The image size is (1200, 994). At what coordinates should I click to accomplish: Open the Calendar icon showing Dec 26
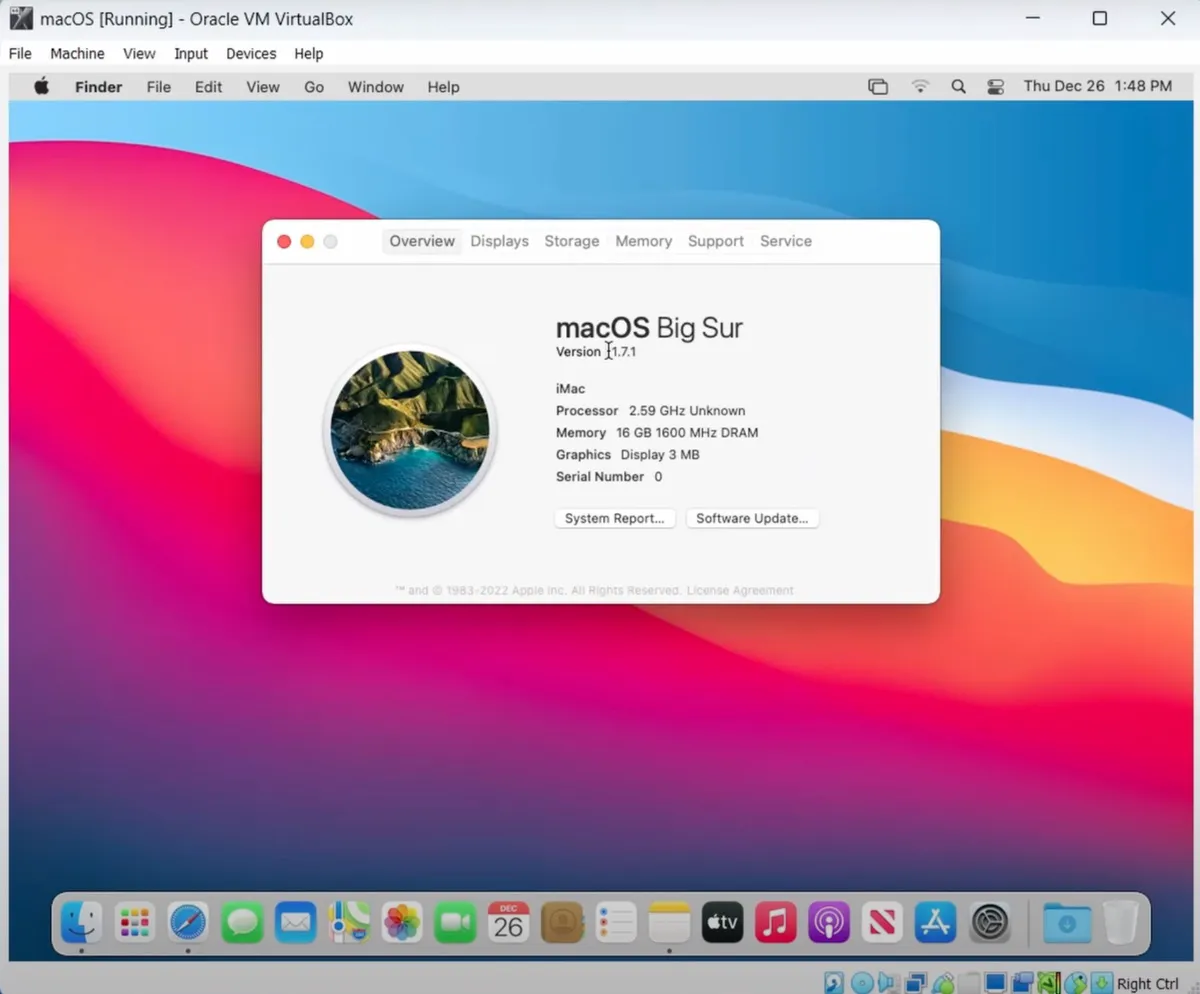click(x=508, y=922)
